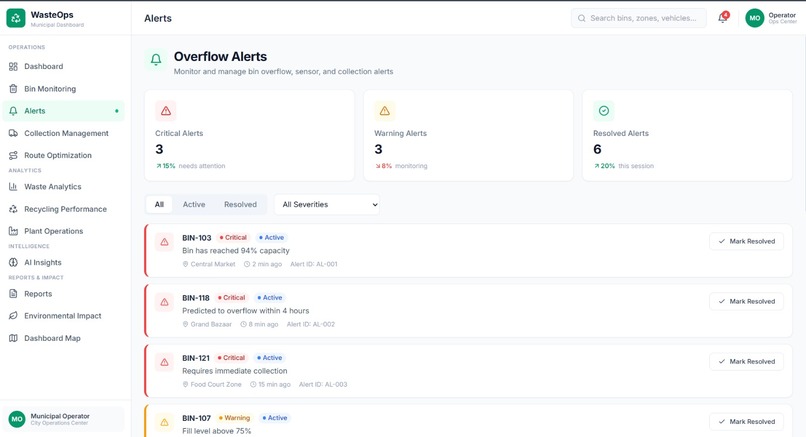The width and height of the screenshot is (806, 437).
Task: Click the Critical Alerts summary card
Action: point(249,136)
